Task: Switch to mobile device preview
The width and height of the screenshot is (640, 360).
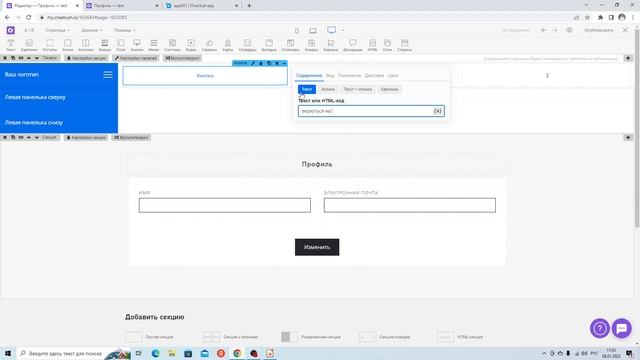Action: pyautogui.click(x=297, y=31)
